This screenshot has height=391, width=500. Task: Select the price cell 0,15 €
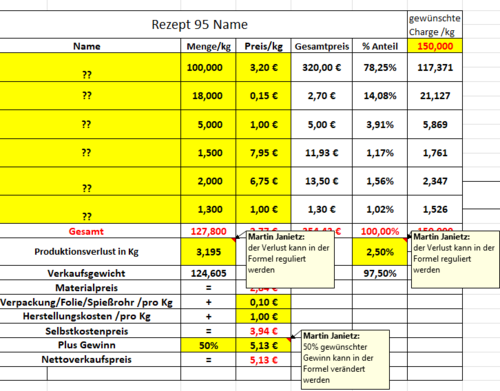pyautogui.click(x=263, y=96)
